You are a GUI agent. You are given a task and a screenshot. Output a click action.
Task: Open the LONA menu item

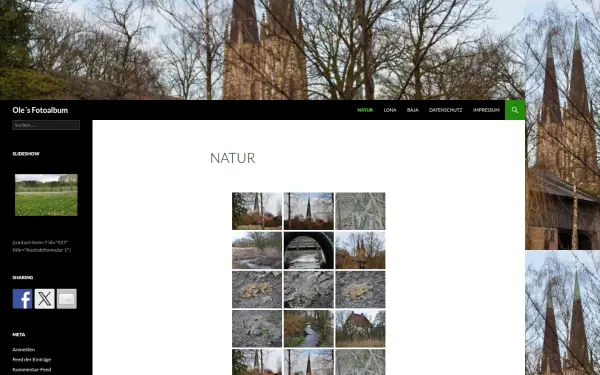pos(390,110)
